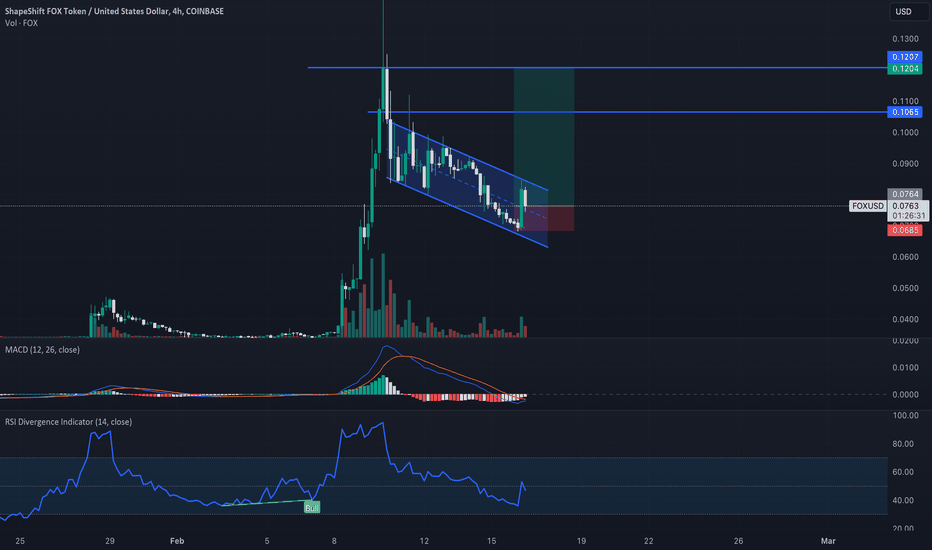The width and height of the screenshot is (932, 550).
Task: Select the descending parallel channel drawing
Action: point(468,184)
